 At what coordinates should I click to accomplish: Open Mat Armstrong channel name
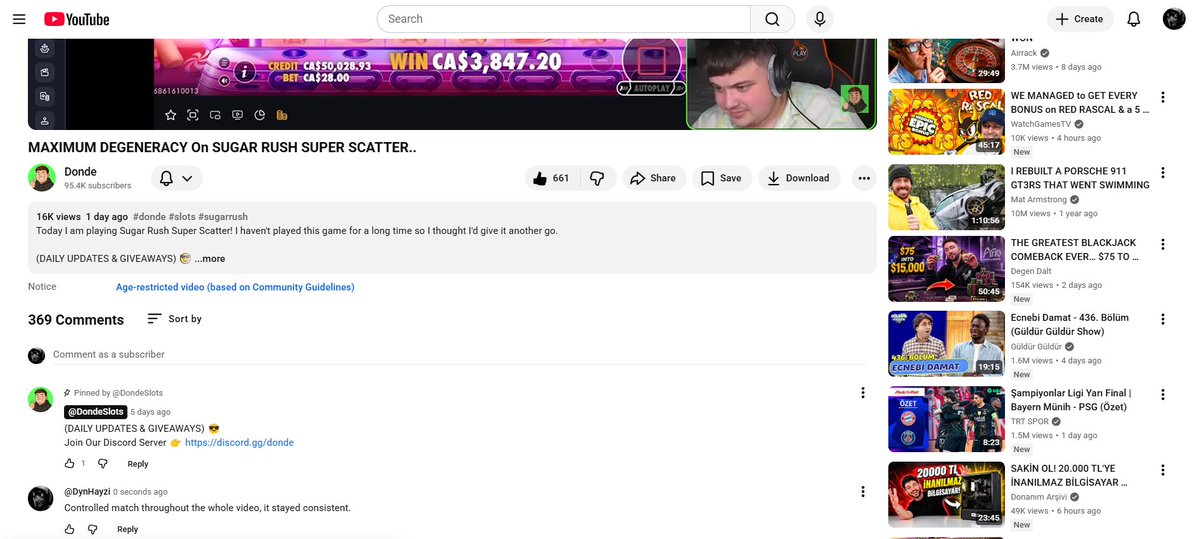point(1040,200)
